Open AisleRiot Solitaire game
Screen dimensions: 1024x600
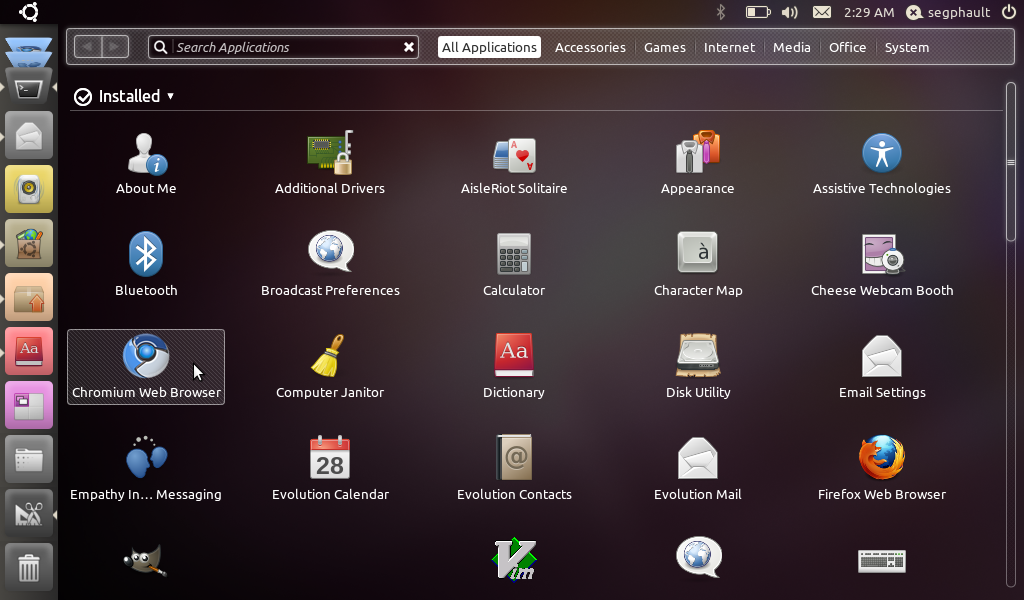513,162
